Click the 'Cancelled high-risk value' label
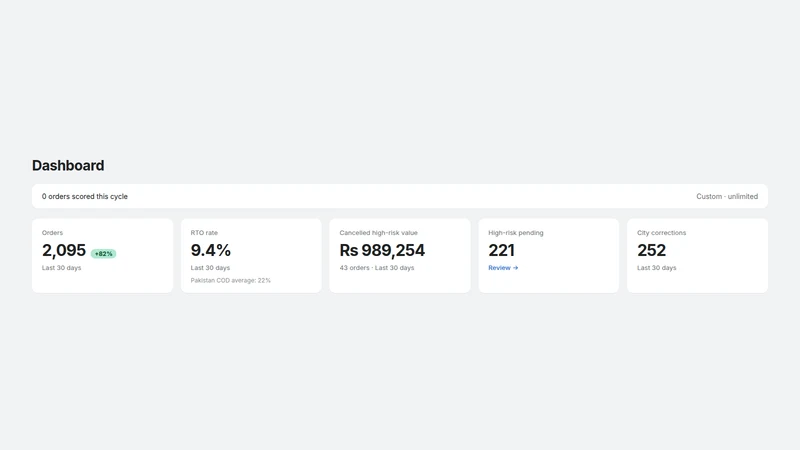This screenshot has height=450, width=800. (x=379, y=233)
